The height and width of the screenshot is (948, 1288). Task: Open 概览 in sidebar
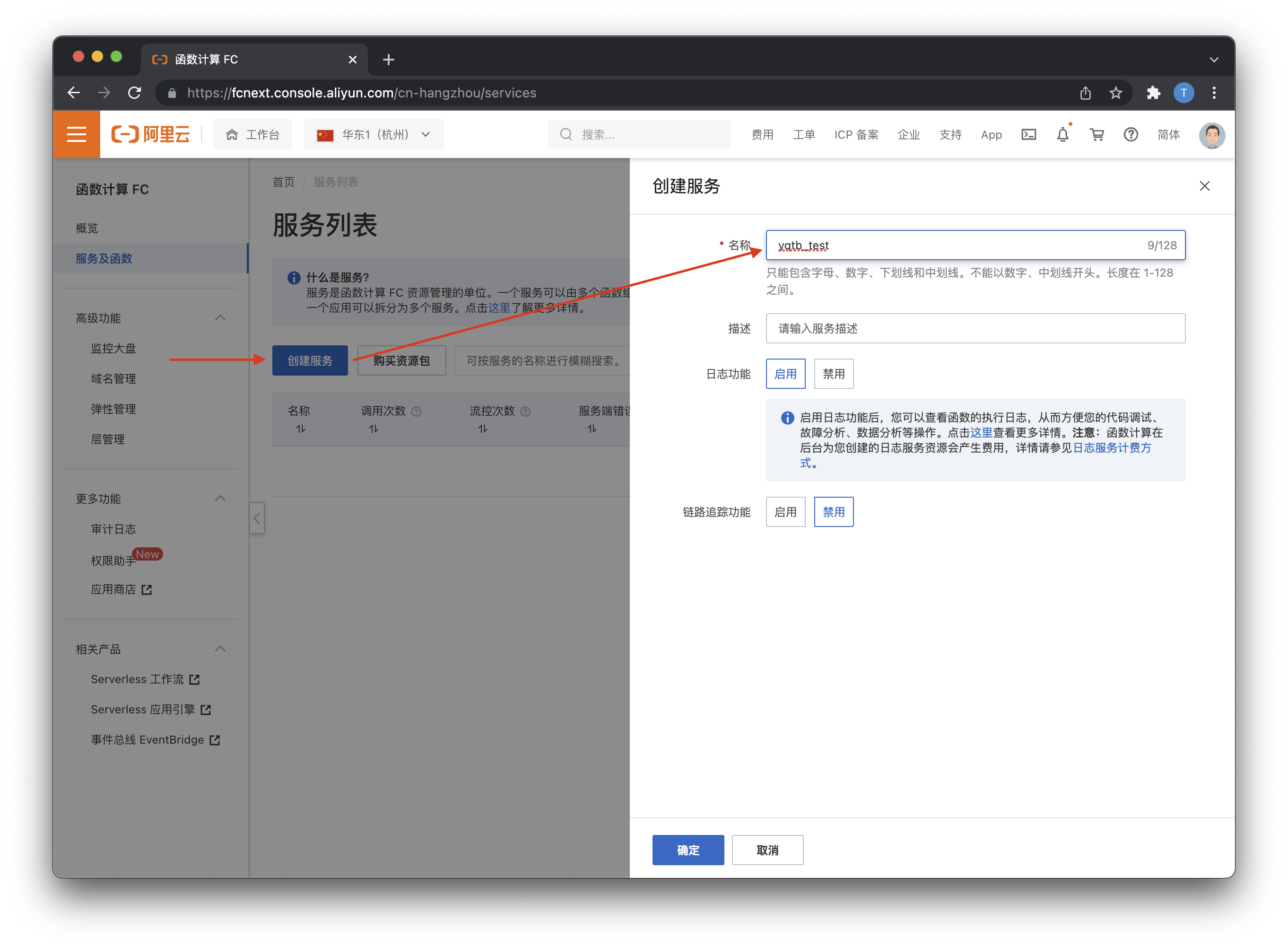87,228
